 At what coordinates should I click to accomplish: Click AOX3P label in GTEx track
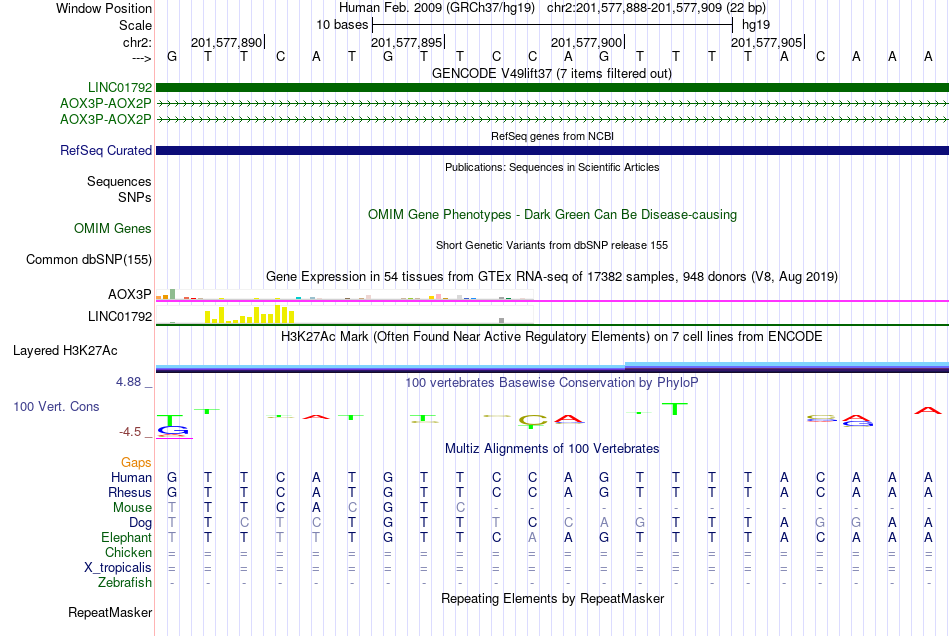(x=130, y=294)
